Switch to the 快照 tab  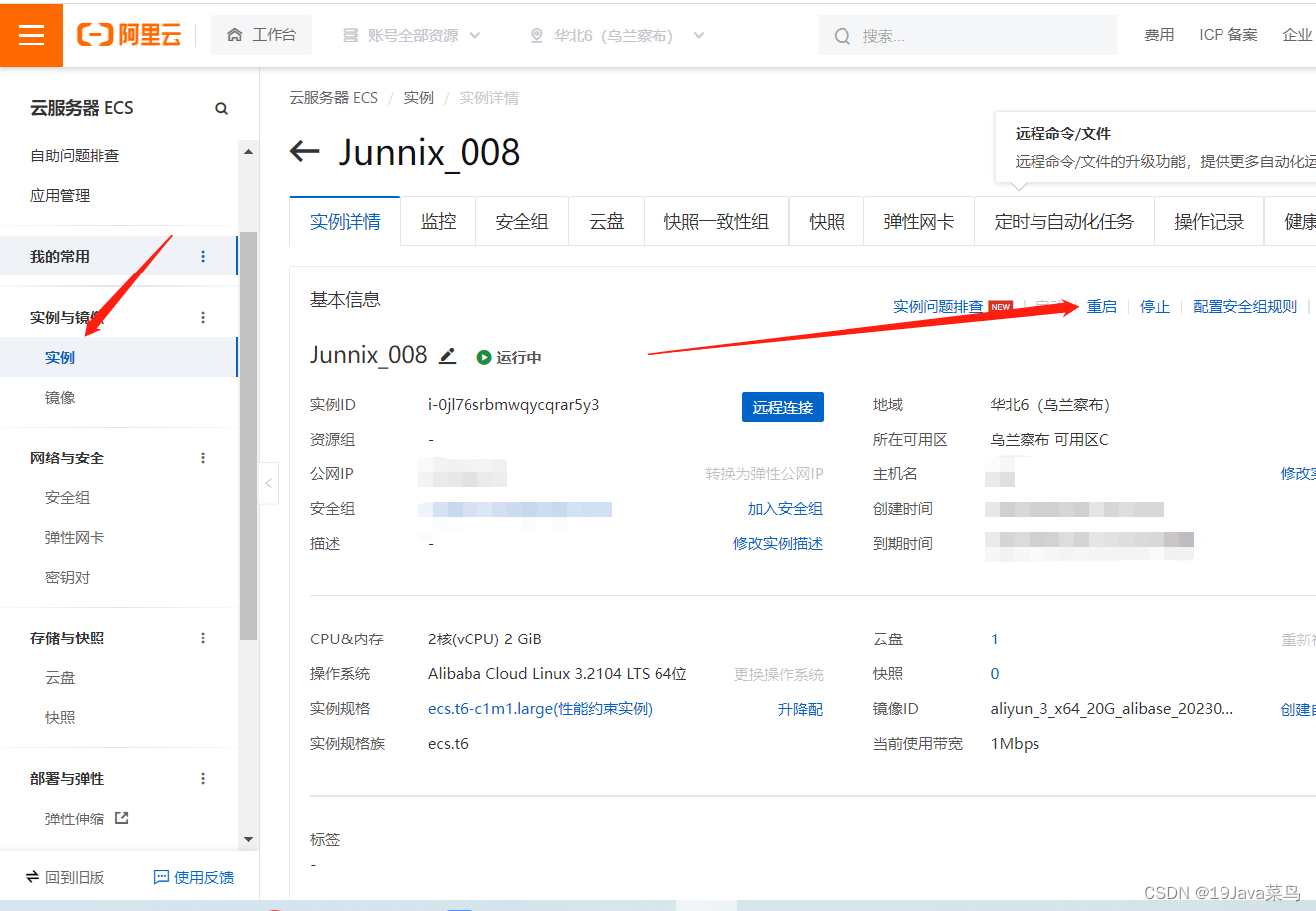[x=827, y=221]
